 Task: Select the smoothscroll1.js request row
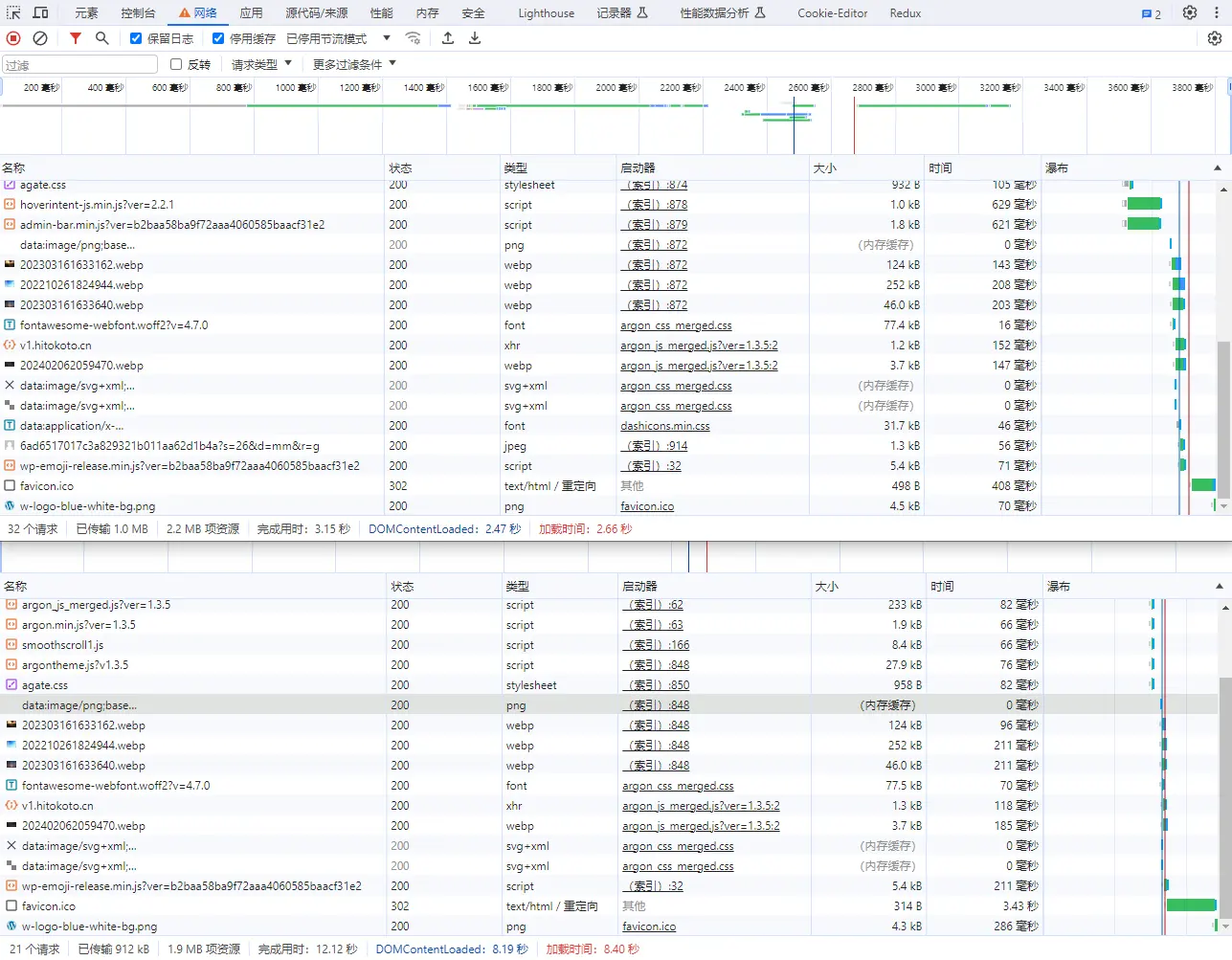(62, 645)
